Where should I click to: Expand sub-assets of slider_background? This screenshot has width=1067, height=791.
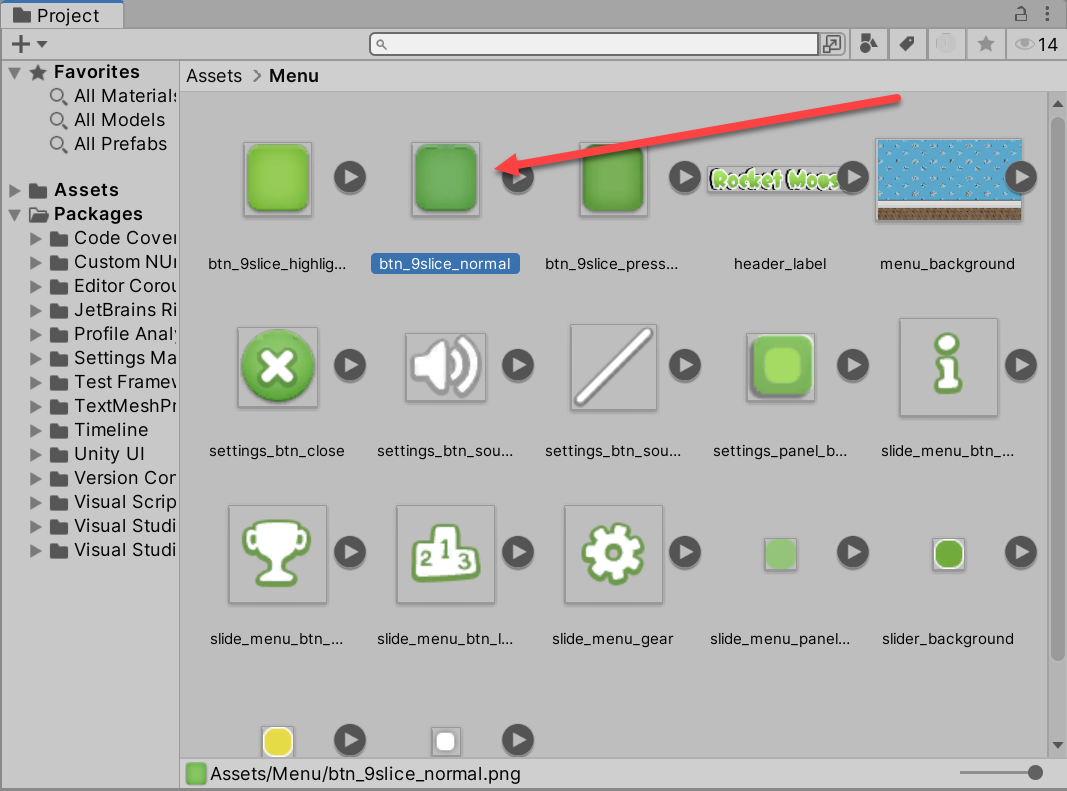coord(1021,552)
